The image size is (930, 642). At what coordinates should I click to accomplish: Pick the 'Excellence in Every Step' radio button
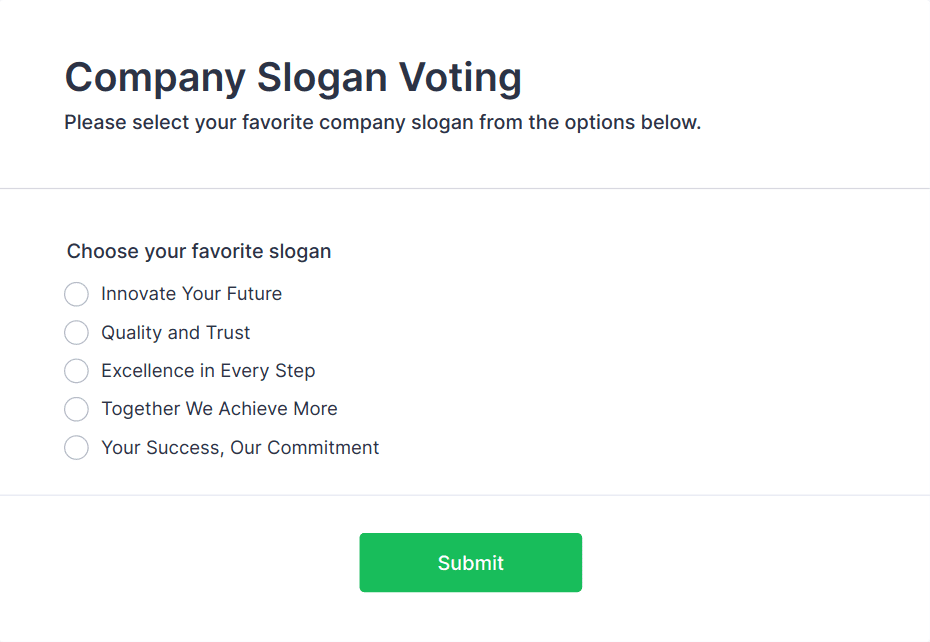click(76, 371)
